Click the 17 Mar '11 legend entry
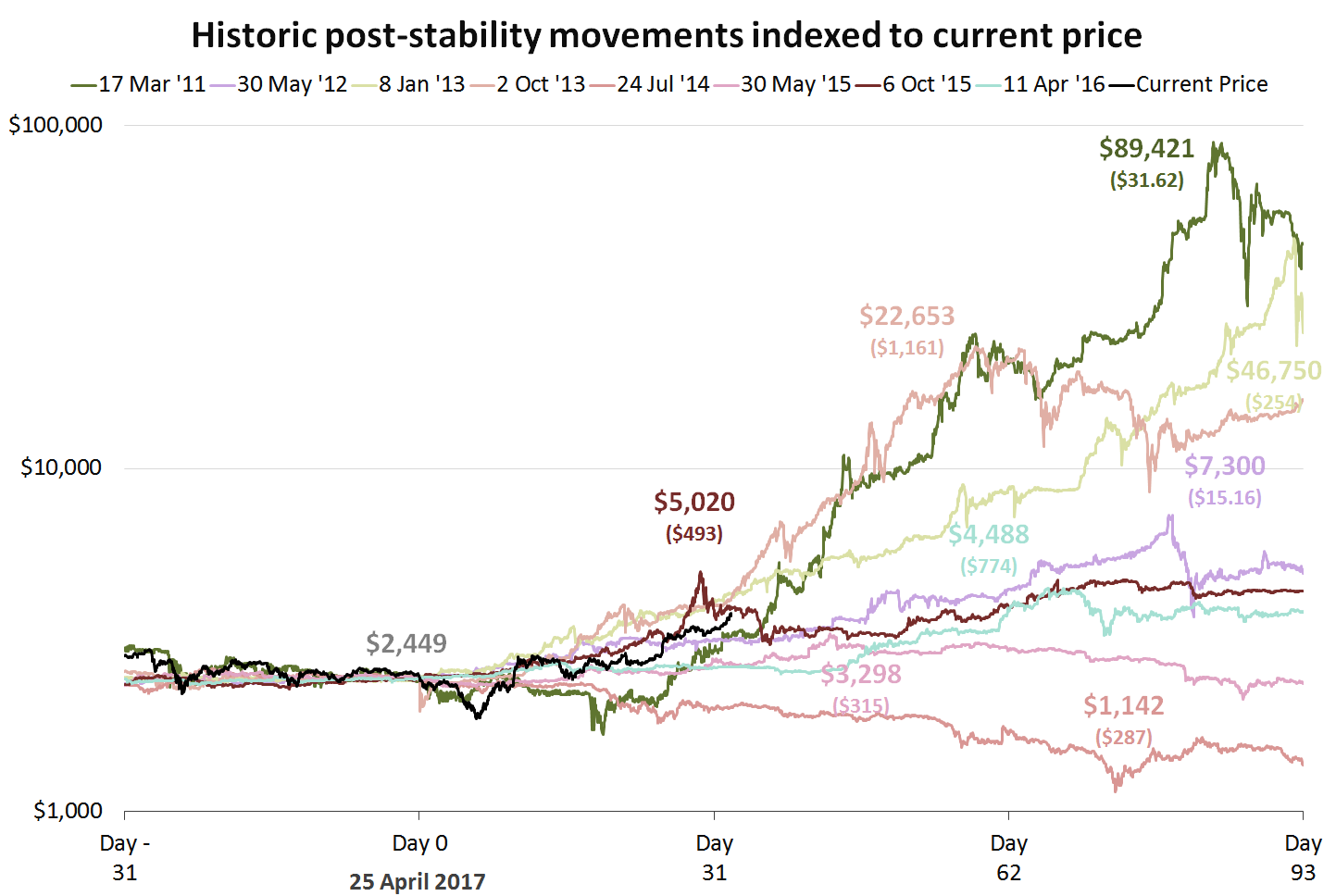The image size is (1336, 896). click(139, 84)
